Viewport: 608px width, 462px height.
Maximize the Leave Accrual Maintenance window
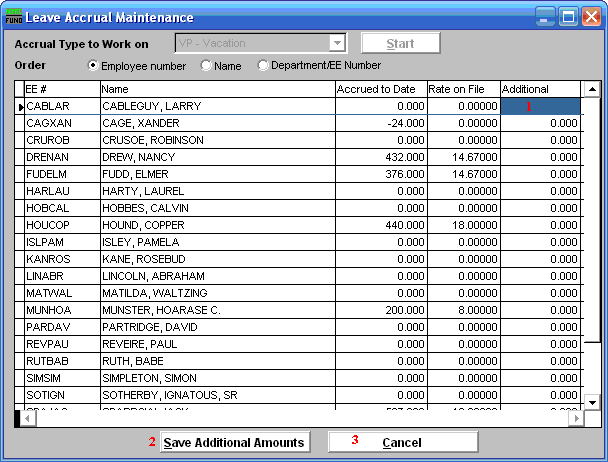(570, 17)
